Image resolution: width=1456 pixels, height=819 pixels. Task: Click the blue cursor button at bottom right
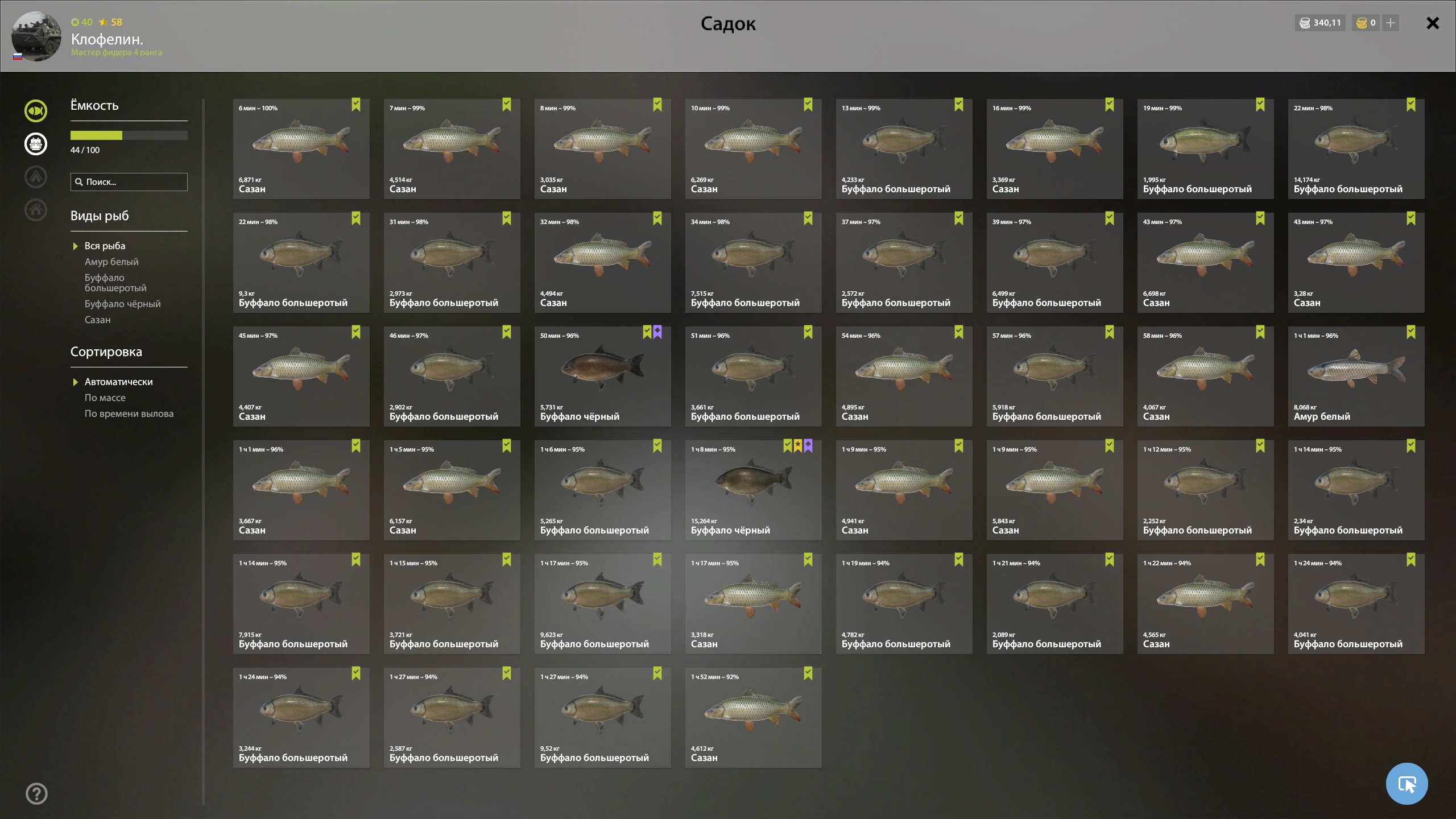1407,784
